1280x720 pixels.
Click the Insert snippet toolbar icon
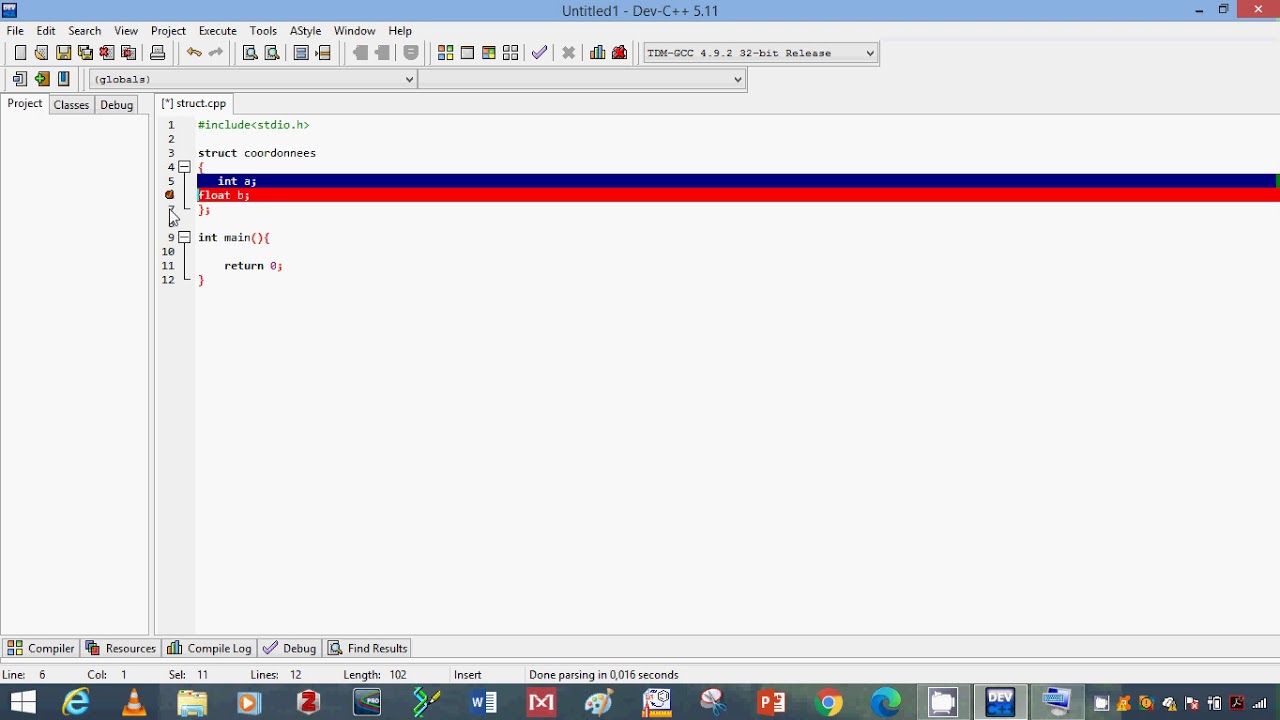tap(20, 79)
